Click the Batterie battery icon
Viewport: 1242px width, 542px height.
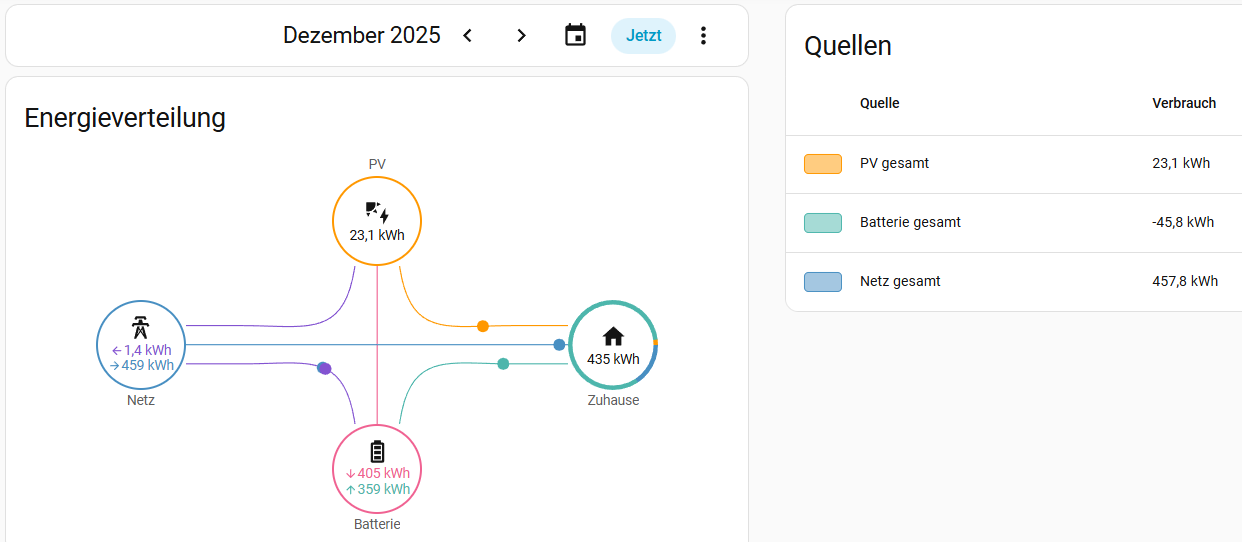coord(377,452)
